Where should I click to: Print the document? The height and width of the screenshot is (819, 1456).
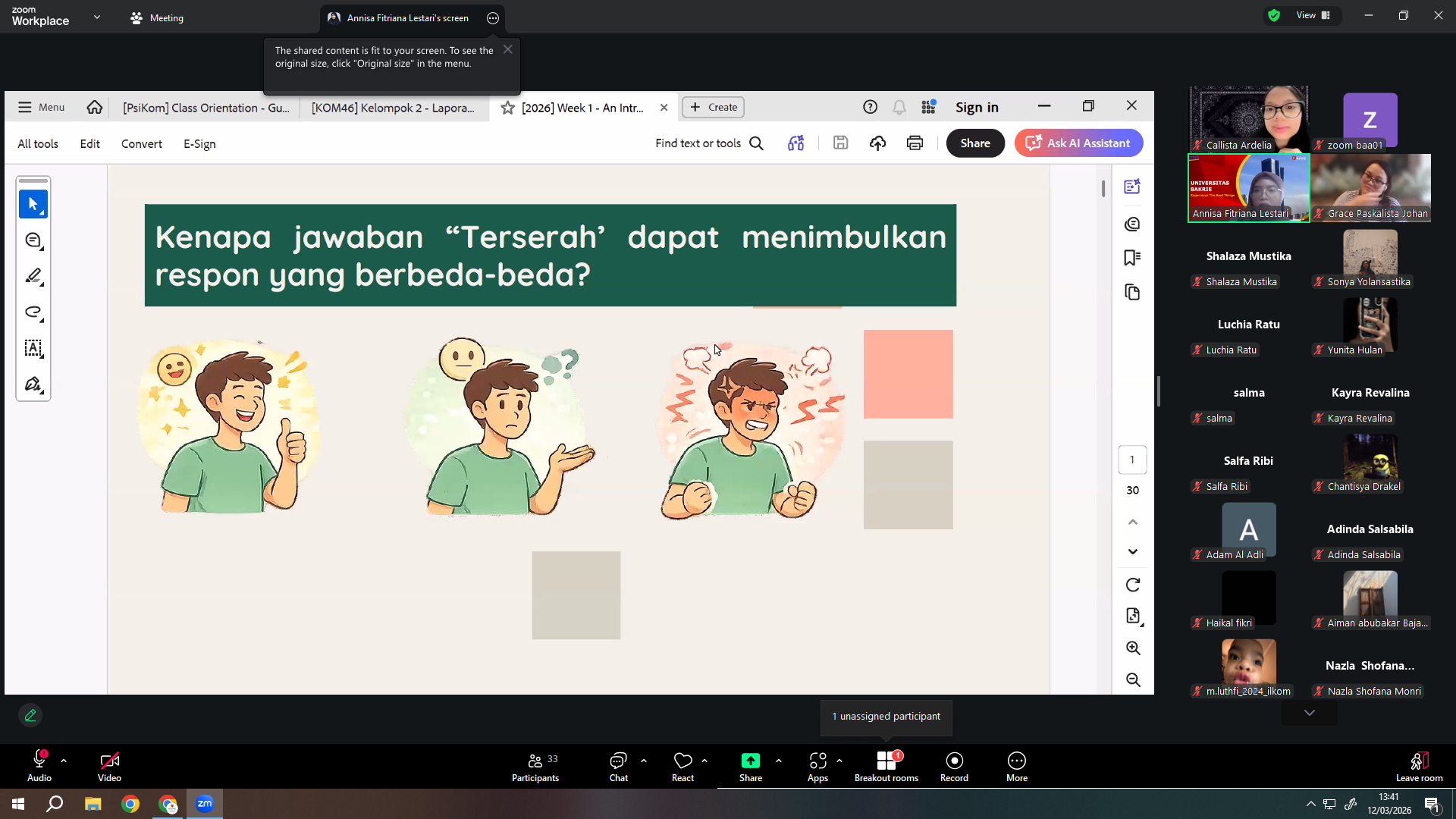pyautogui.click(x=915, y=143)
